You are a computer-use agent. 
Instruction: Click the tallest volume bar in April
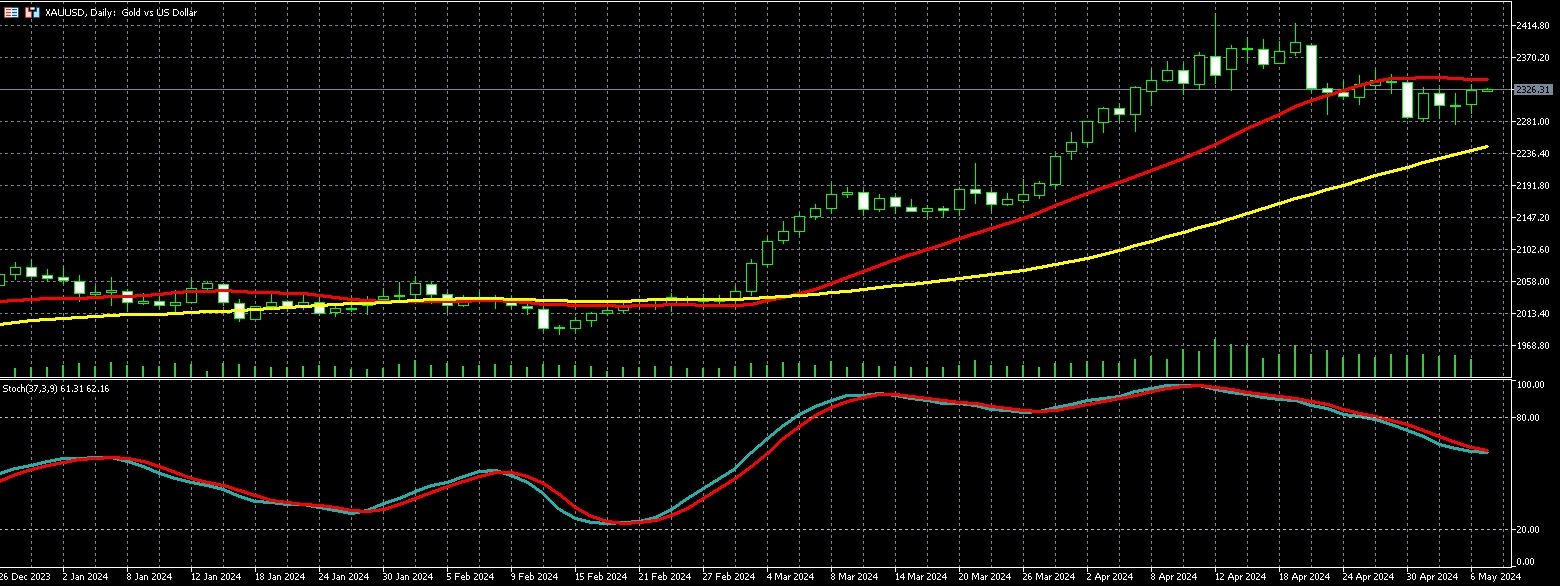[x=1215, y=358]
